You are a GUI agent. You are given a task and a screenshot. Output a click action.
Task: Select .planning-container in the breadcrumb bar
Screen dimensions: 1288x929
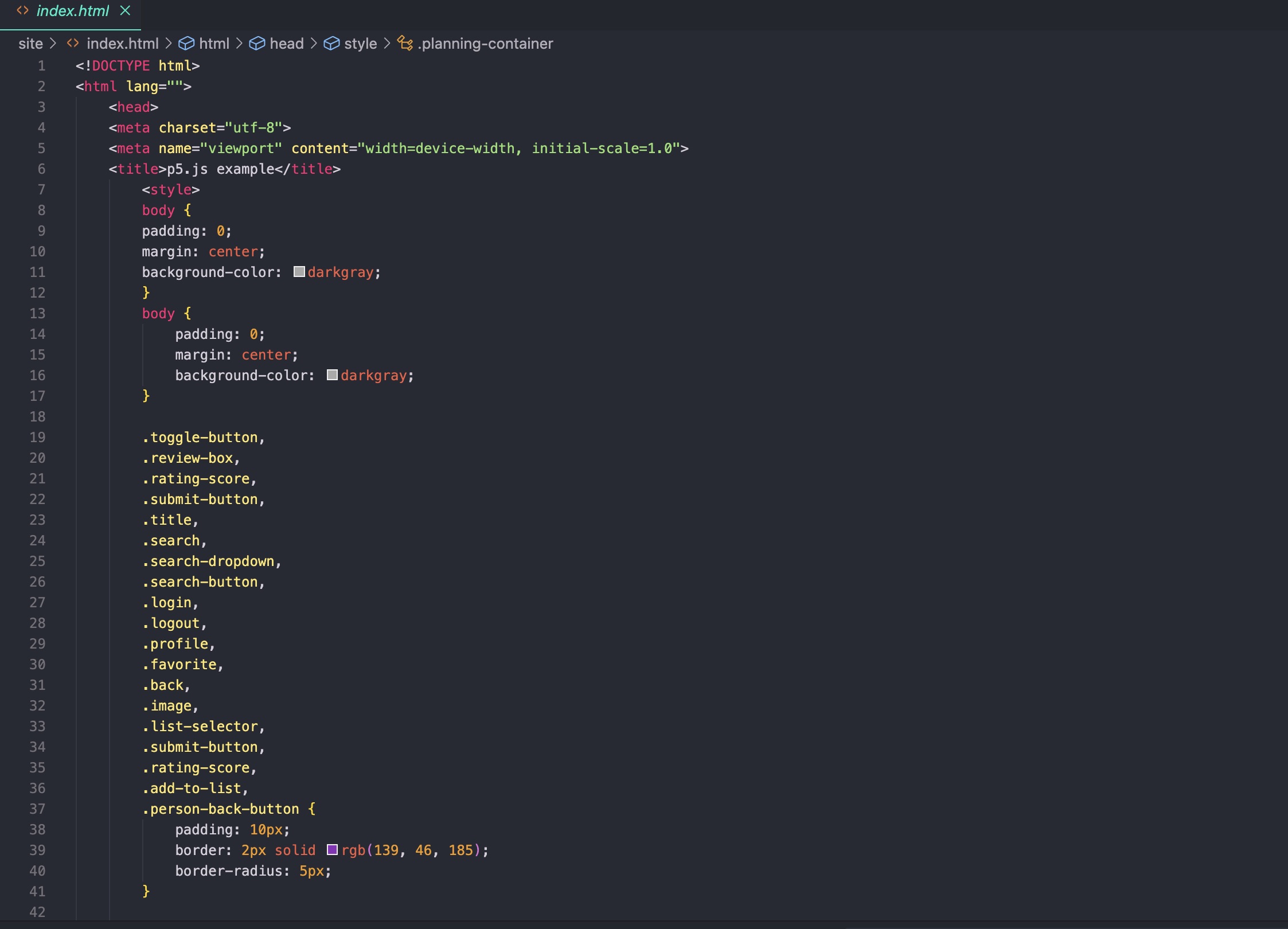point(485,43)
